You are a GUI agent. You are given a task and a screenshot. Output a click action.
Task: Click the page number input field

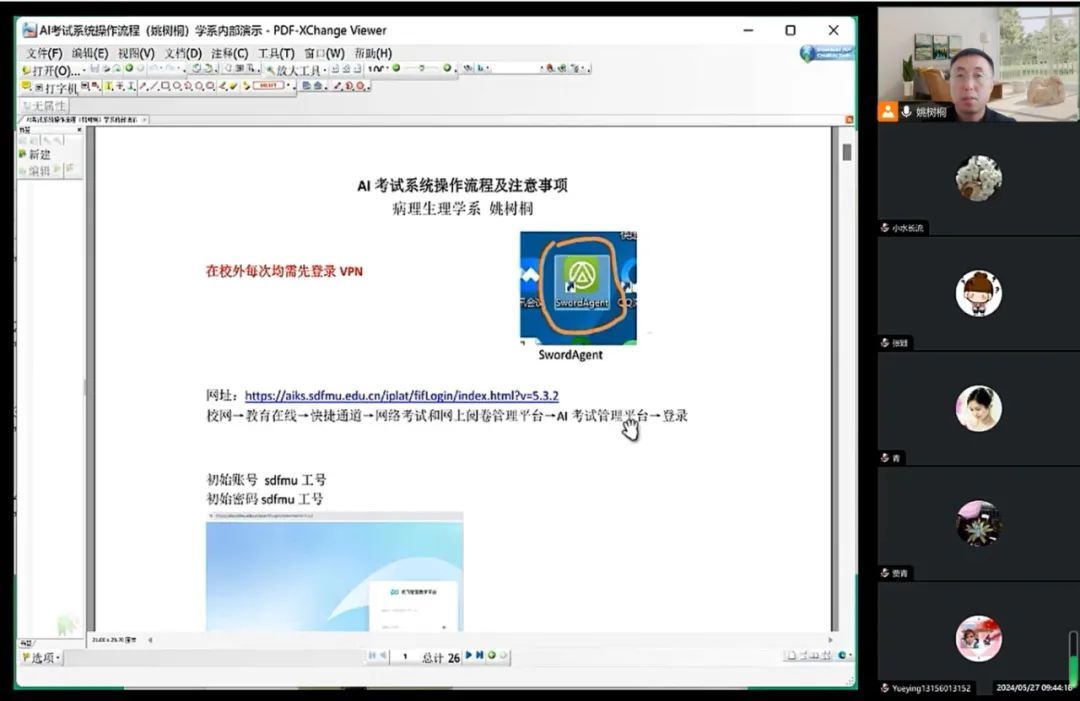click(405, 657)
